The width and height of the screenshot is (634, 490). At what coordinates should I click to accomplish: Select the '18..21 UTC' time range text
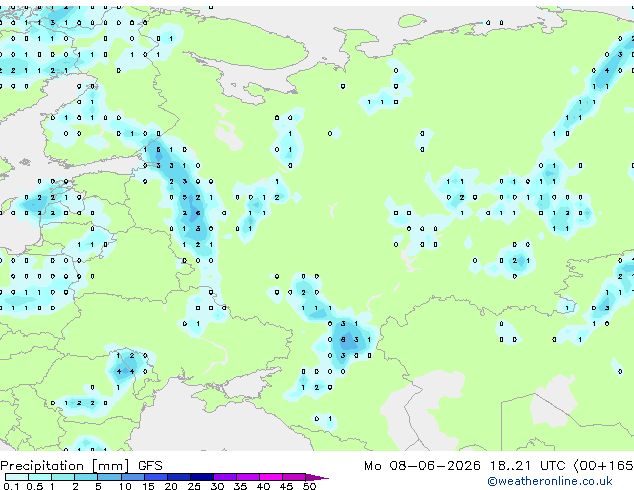click(527, 466)
